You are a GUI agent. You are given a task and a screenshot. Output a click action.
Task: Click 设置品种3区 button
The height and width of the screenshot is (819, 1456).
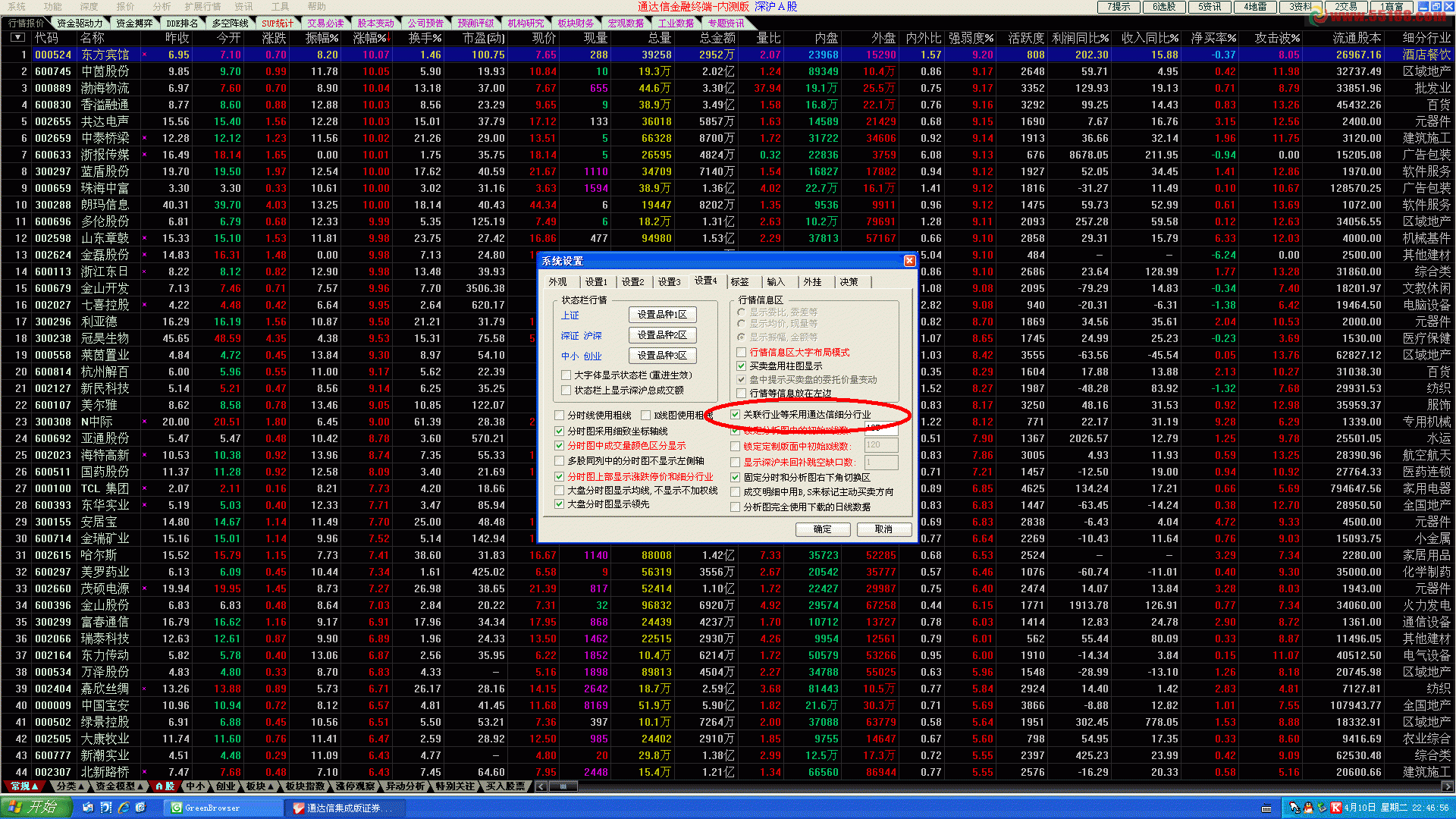coord(662,356)
